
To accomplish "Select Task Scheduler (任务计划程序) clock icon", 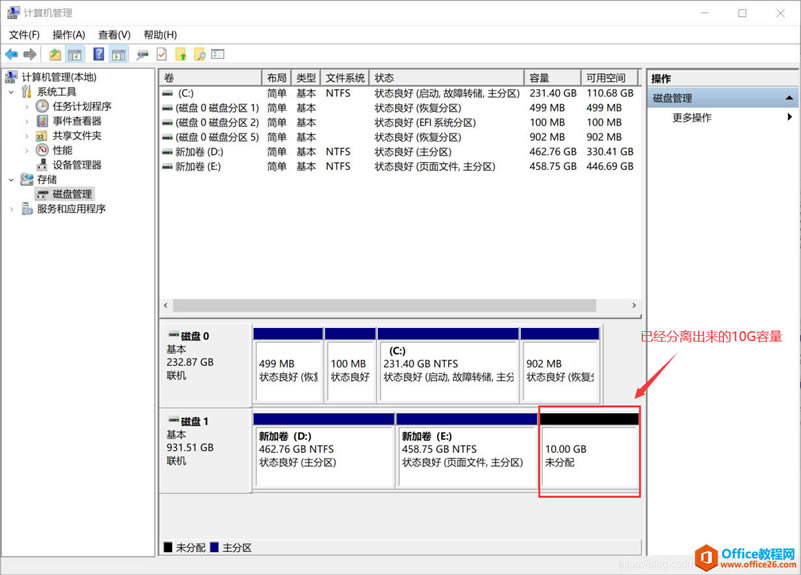I will point(42,106).
